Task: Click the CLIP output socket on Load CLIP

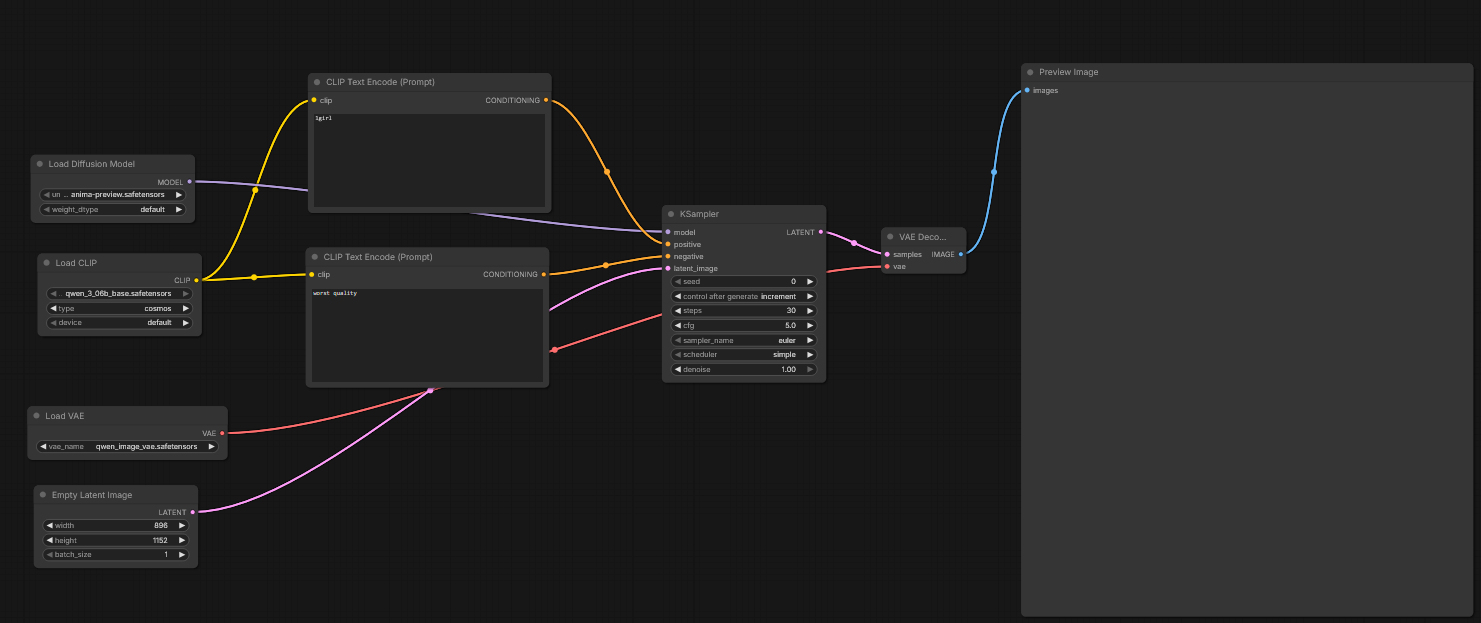Action: (196, 280)
